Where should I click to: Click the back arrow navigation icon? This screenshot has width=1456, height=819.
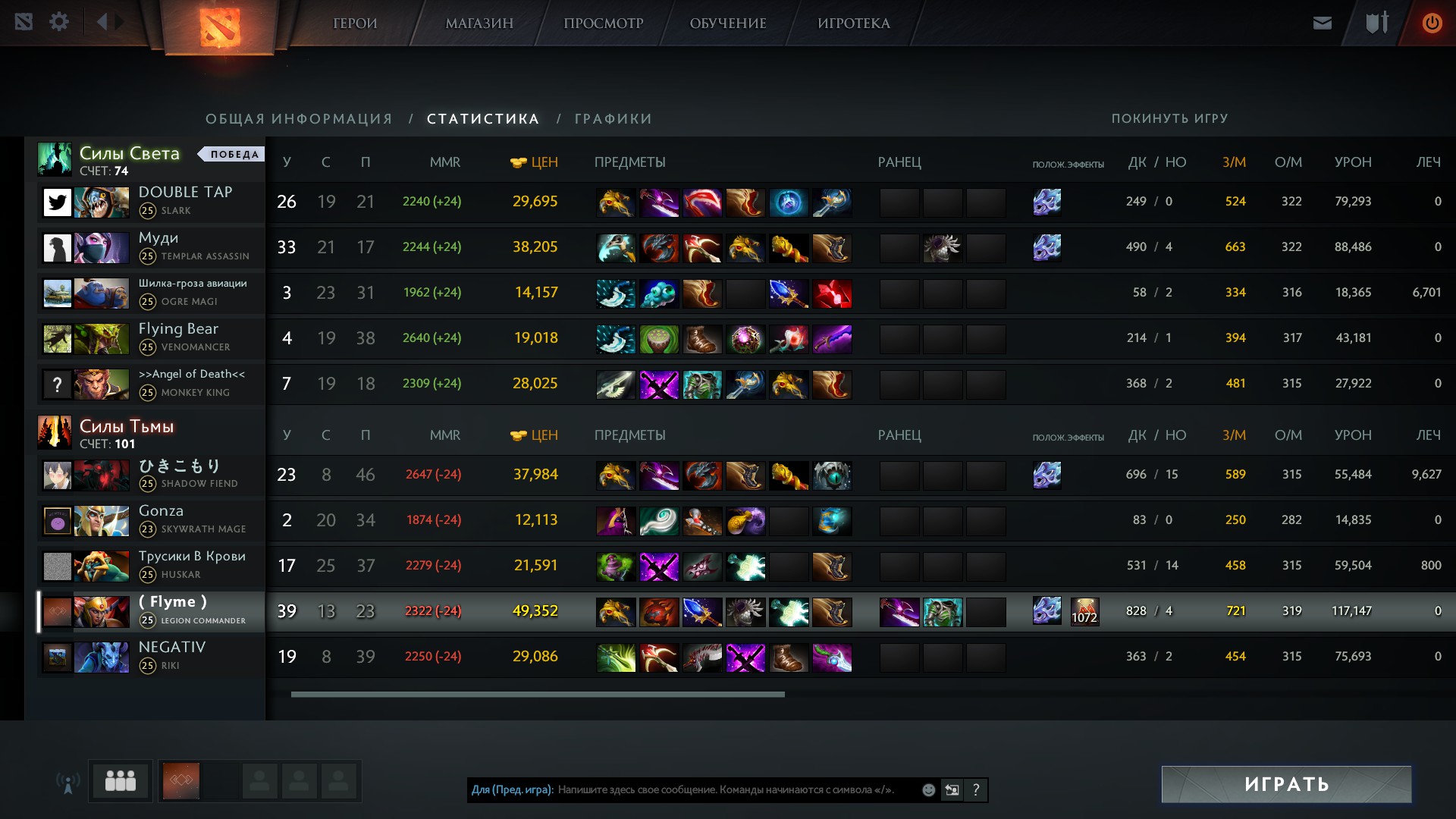tap(102, 22)
